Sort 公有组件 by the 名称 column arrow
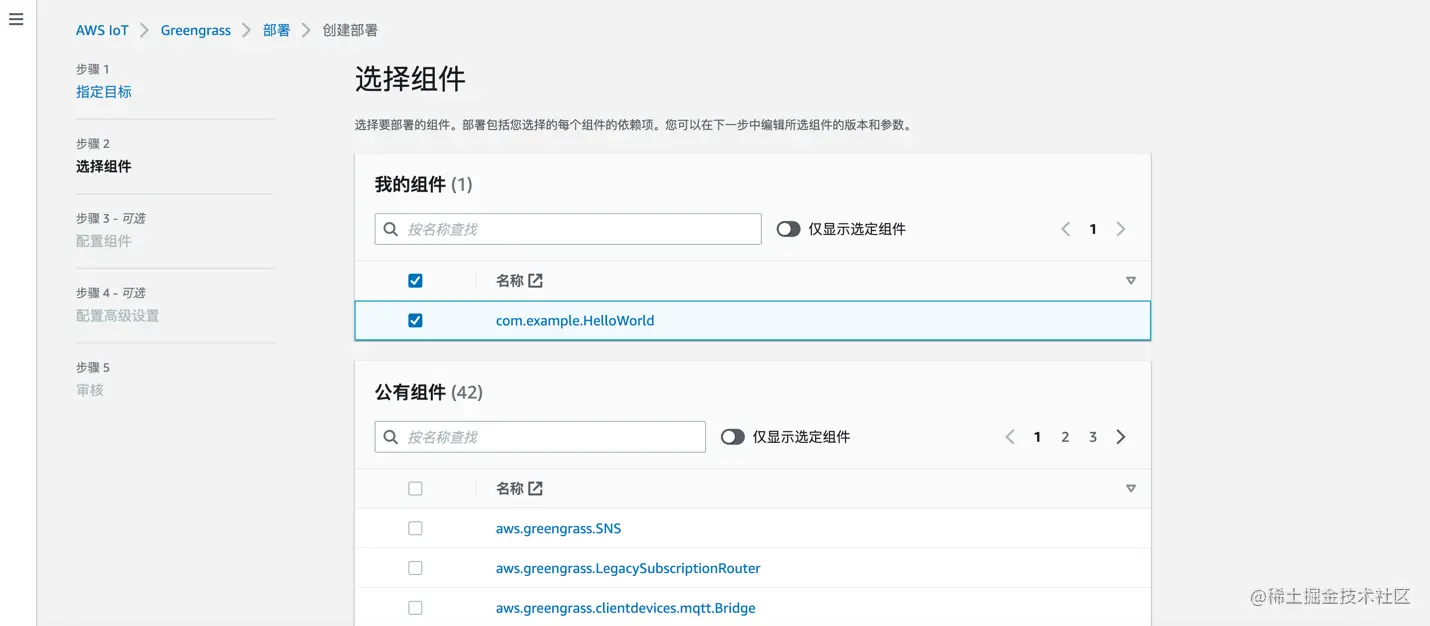Screen dimensions: 1430x626 point(1131,489)
